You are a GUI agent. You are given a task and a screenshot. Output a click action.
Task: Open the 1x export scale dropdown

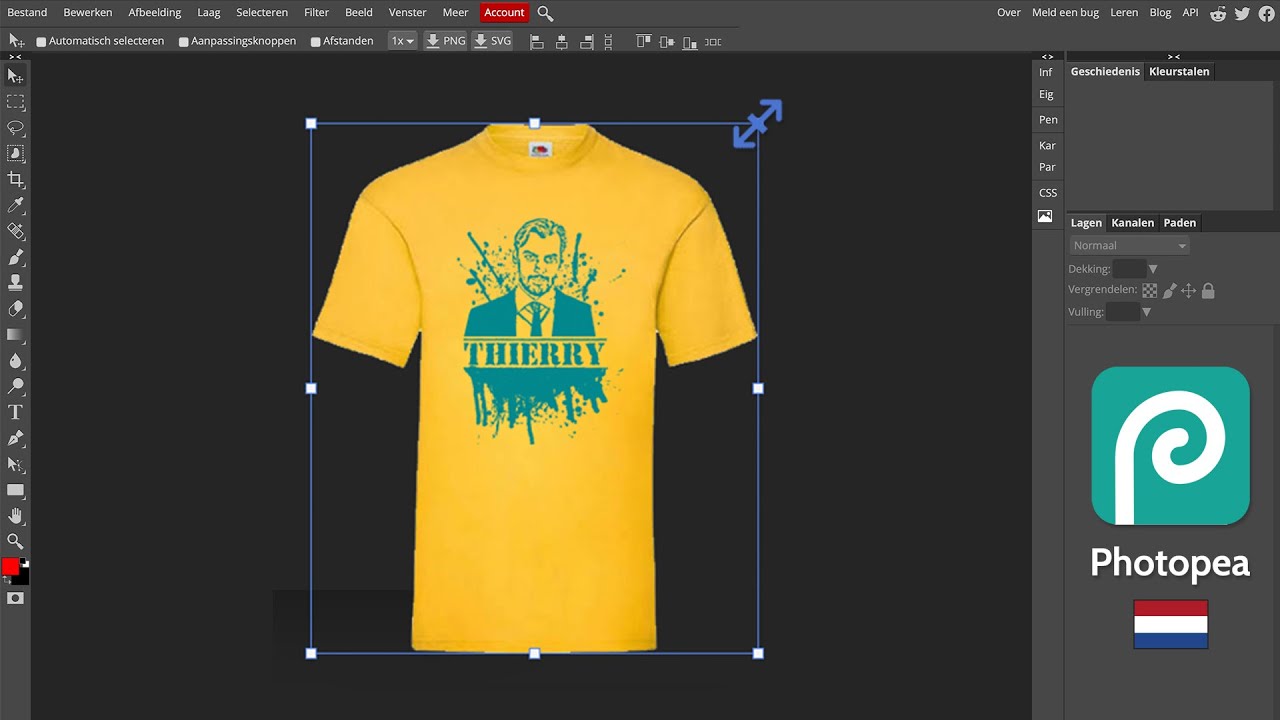tap(402, 41)
